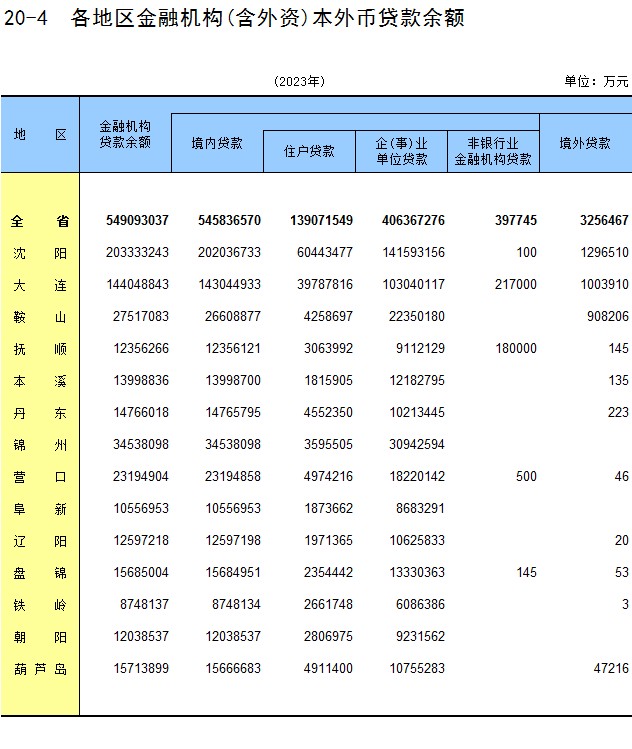The width and height of the screenshot is (632, 749).
Task: Select the (2023年) year label
Action: [300, 81]
